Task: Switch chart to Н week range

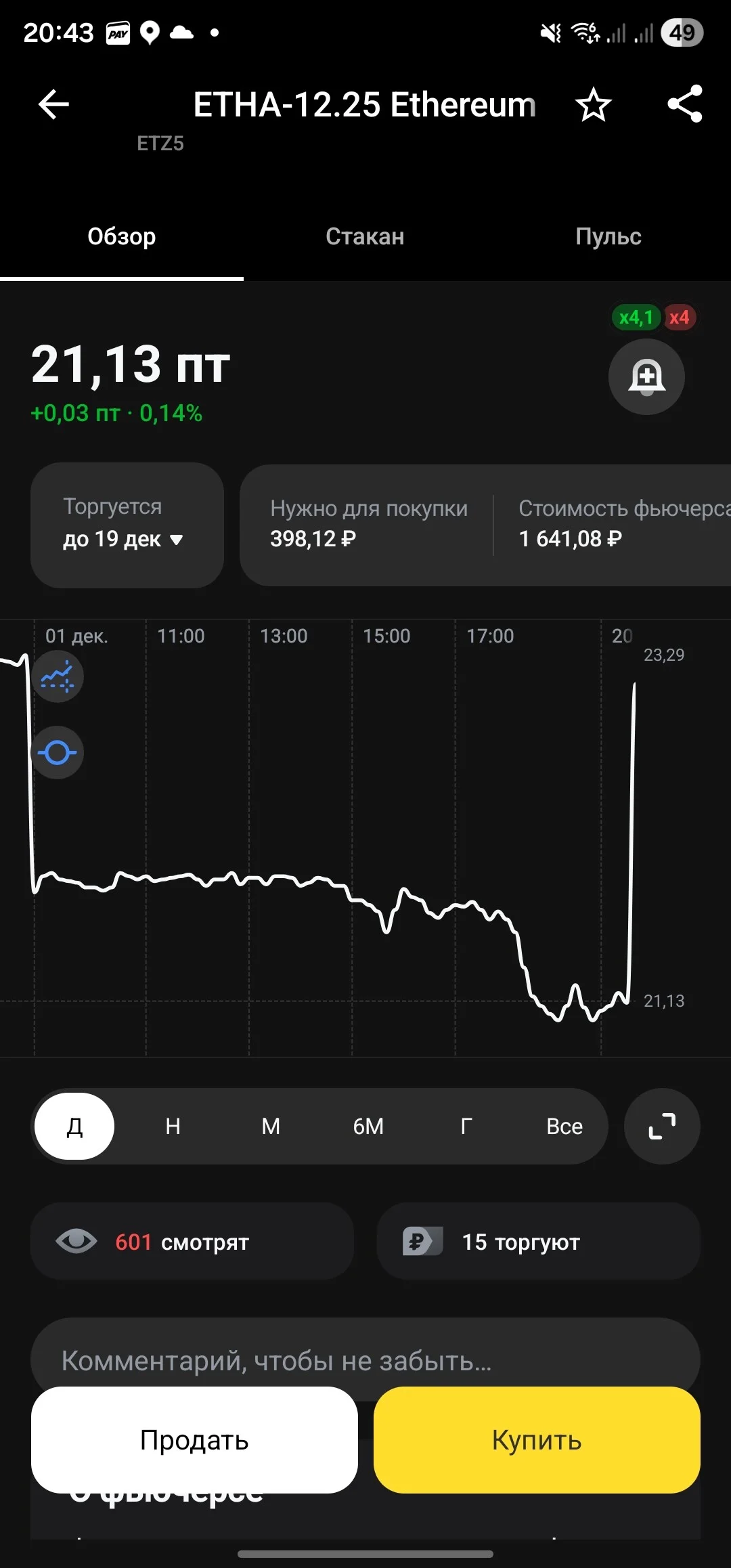Action: coord(173,1126)
